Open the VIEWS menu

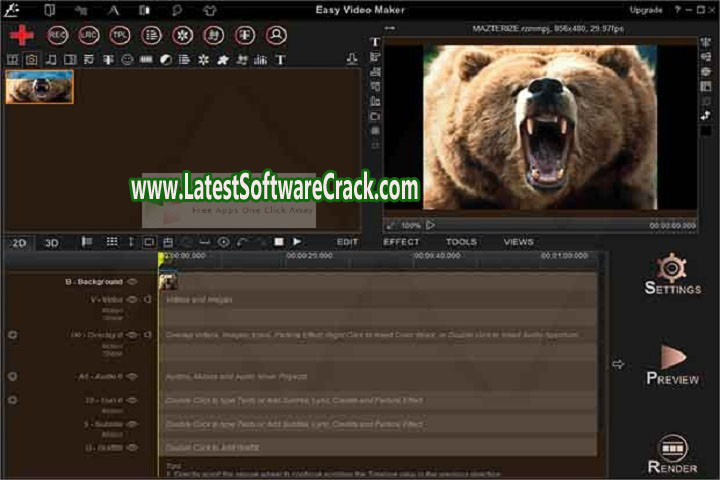[x=518, y=242]
